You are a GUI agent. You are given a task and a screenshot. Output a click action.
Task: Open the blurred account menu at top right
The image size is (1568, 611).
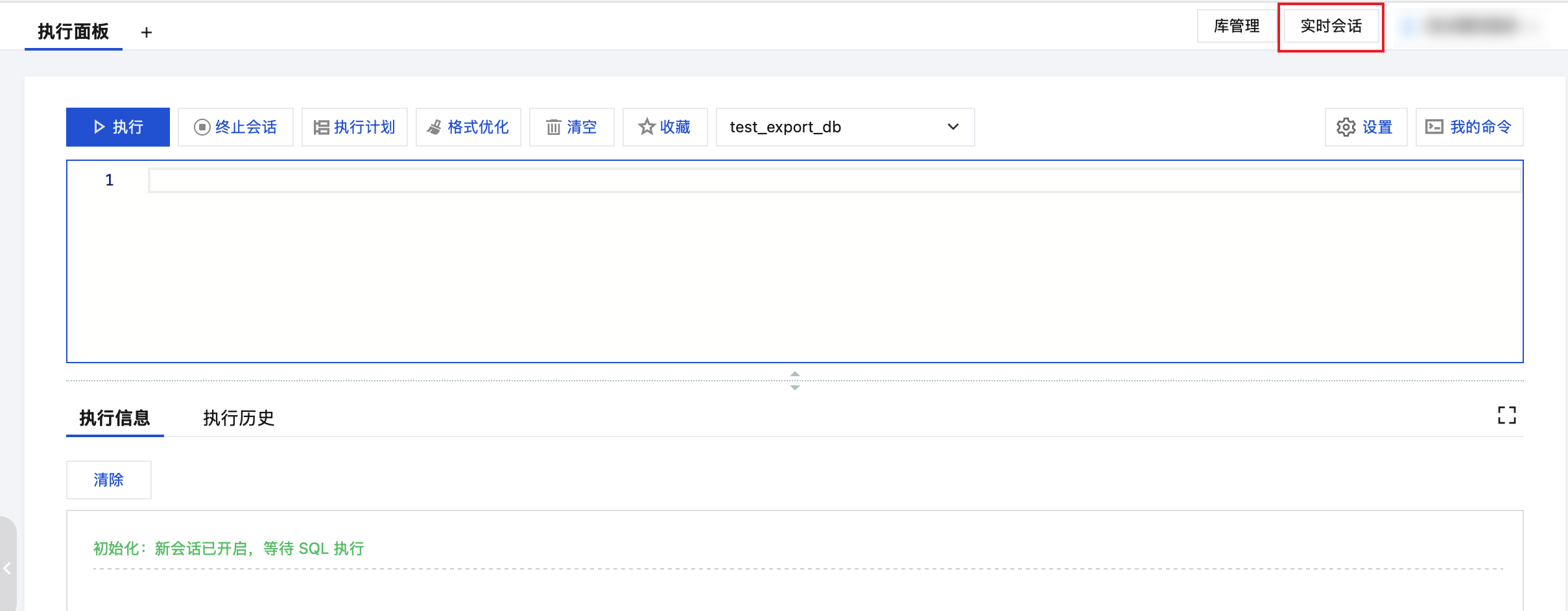pyautogui.click(x=1472, y=26)
